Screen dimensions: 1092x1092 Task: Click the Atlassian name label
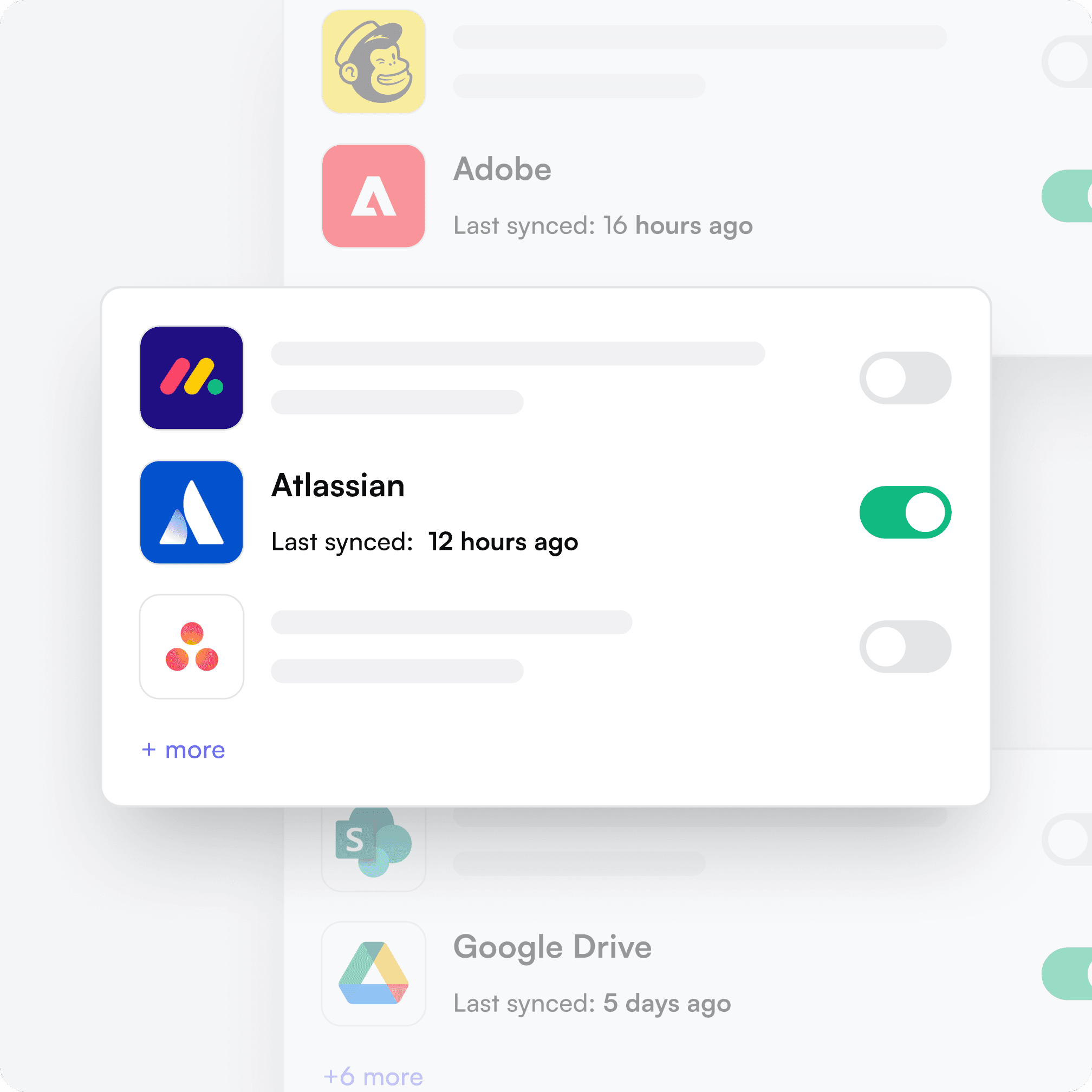338,485
